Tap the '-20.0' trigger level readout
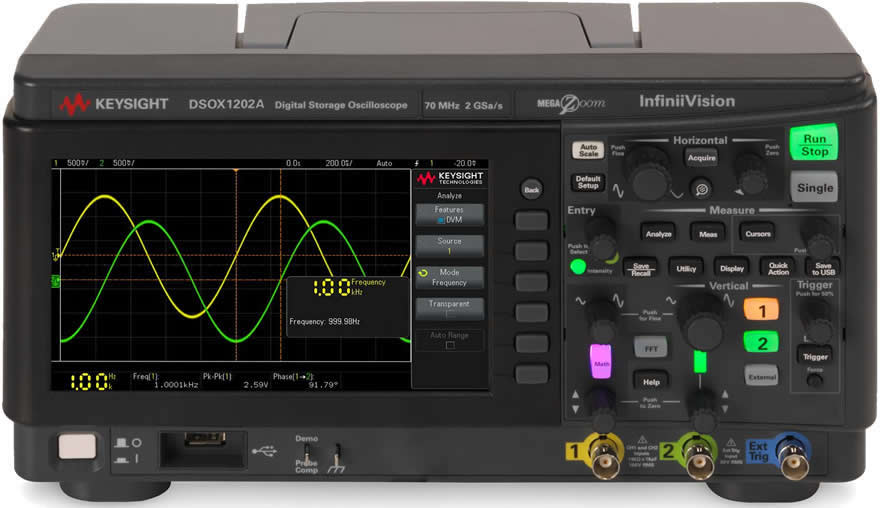This screenshot has width=880, height=508. 465,163
